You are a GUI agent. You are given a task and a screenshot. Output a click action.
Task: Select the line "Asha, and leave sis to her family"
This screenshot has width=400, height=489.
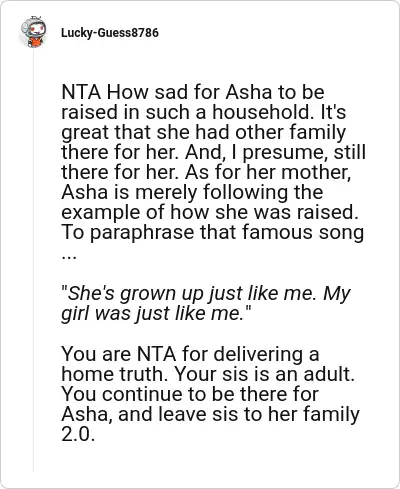(x=211, y=414)
